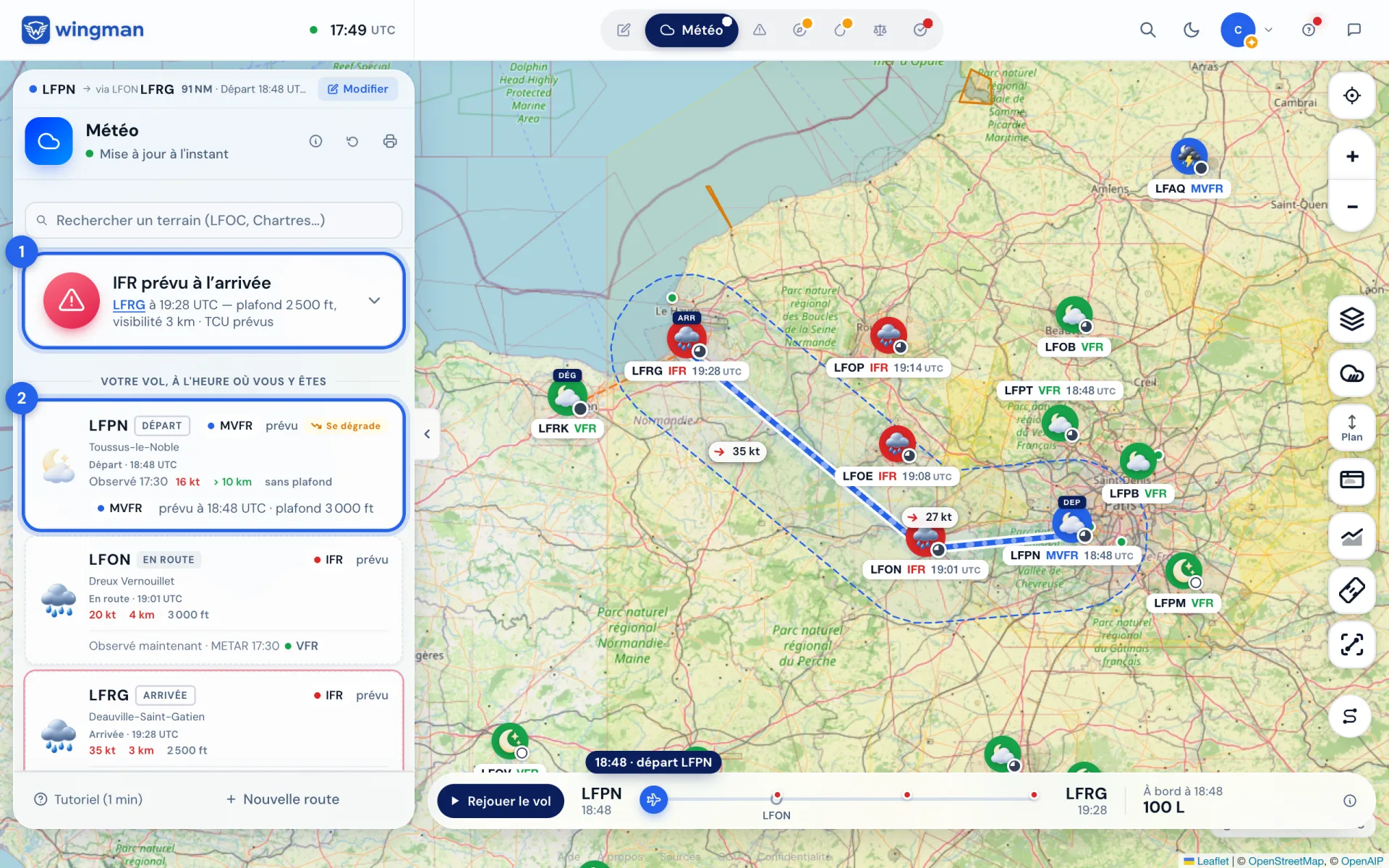1389x868 pixels.
Task: Select the LFON EN ROUTE weather card
Action: 213,600
